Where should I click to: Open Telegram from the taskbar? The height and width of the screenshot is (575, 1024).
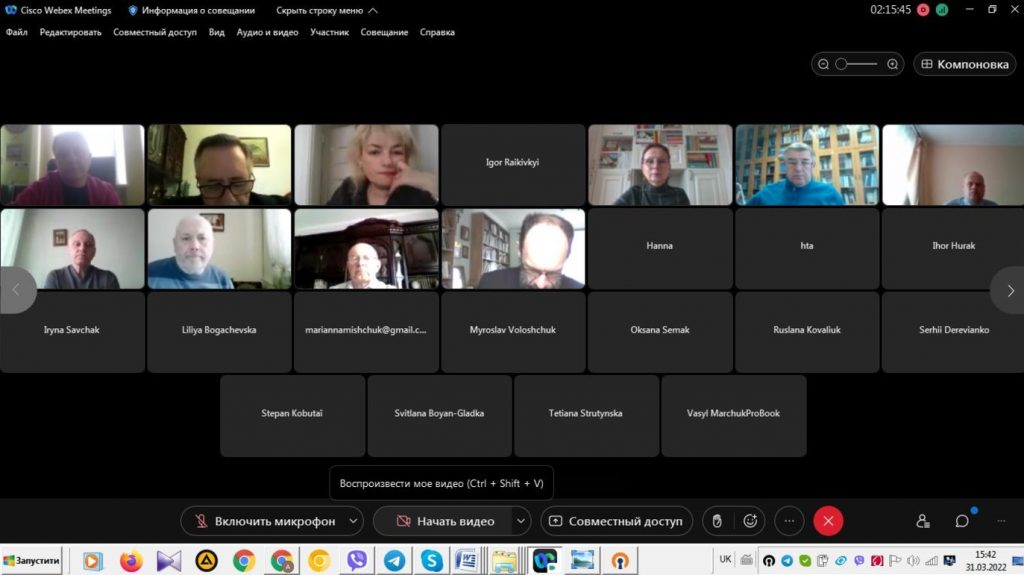(394, 561)
